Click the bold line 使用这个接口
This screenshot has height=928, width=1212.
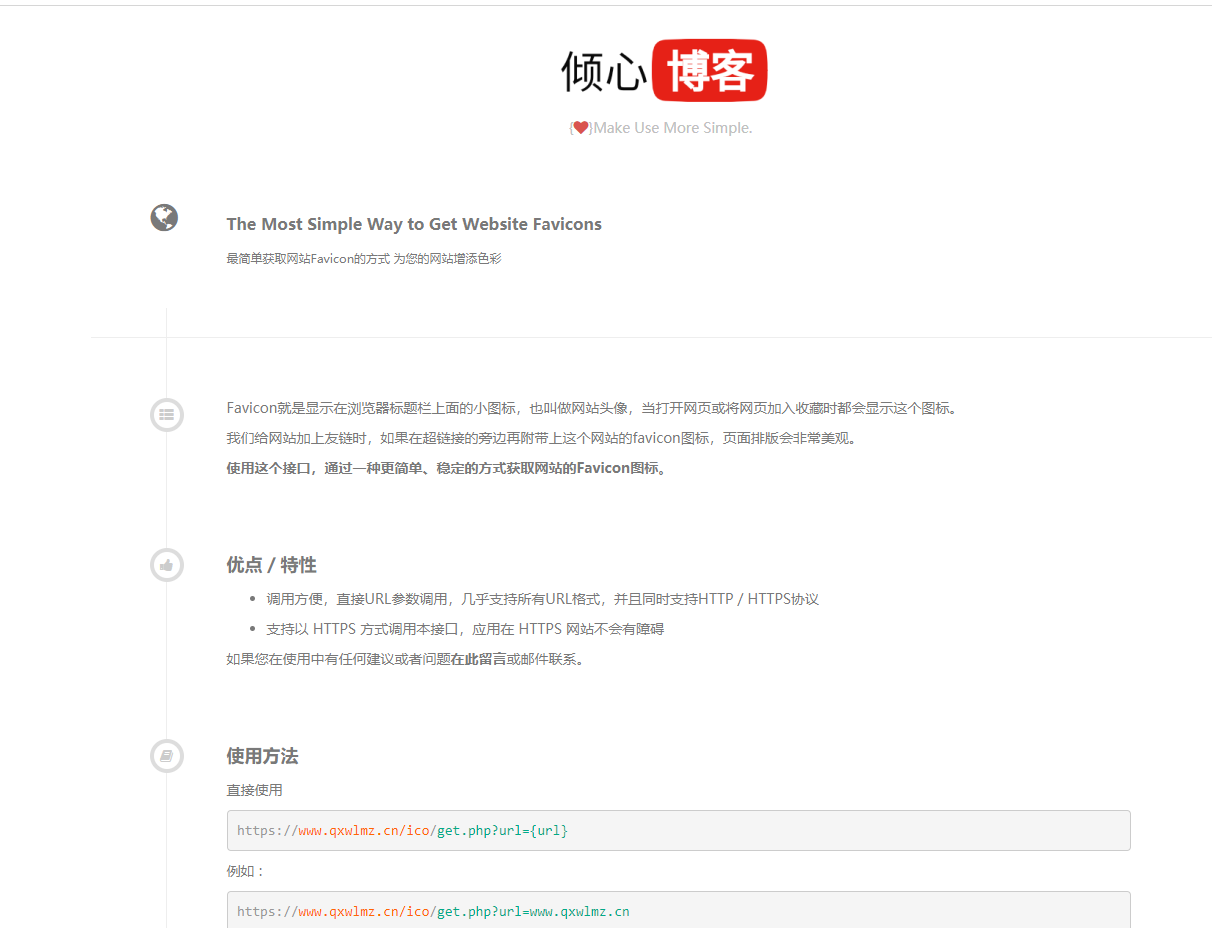pyautogui.click(x=446, y=468)
